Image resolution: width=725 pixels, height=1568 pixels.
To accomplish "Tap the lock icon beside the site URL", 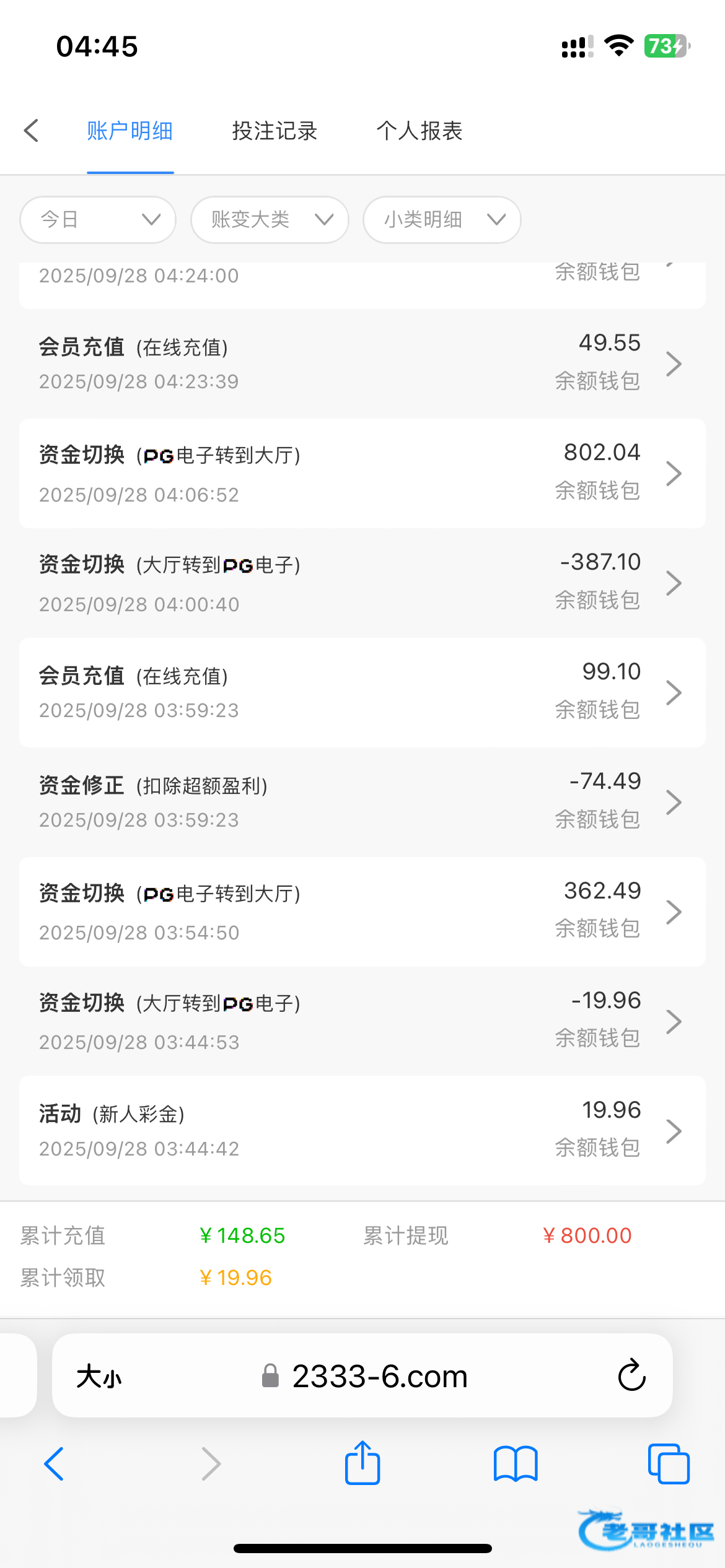I will point(270,1376).
